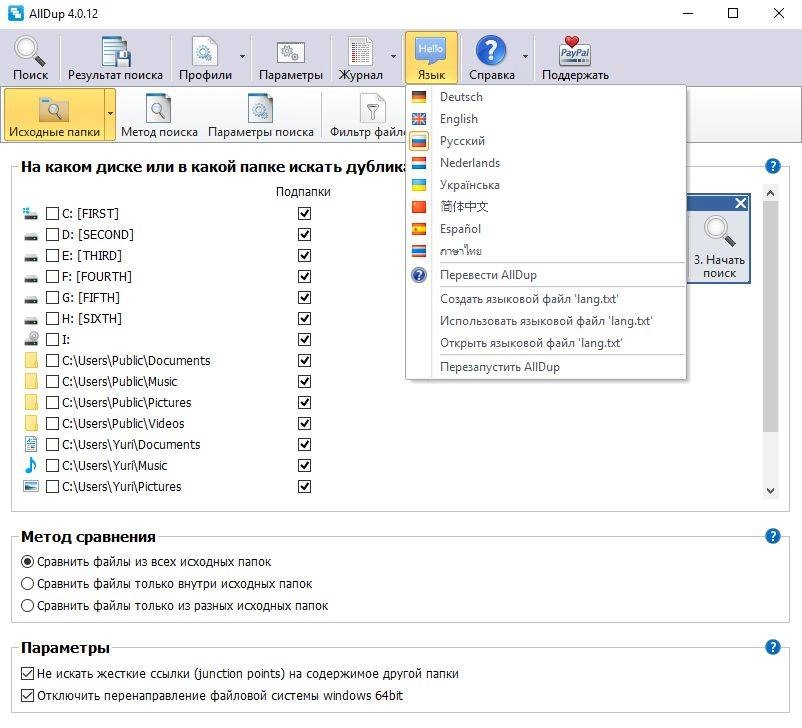
Task: Click the C:\Users\Yuri\Pictures path text
Action: pyautogui.click(x=122, y=486)
